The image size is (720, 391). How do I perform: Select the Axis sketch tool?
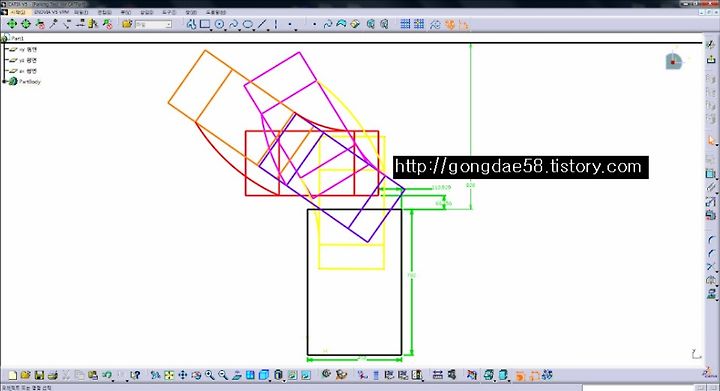pyautogui.click(x=276, y=24)
